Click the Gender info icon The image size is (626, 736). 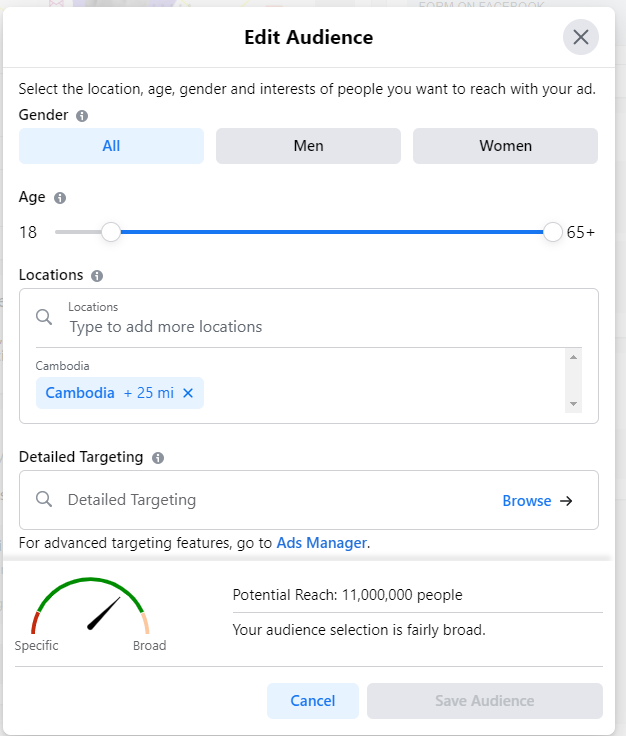click(x=82, y=116)
